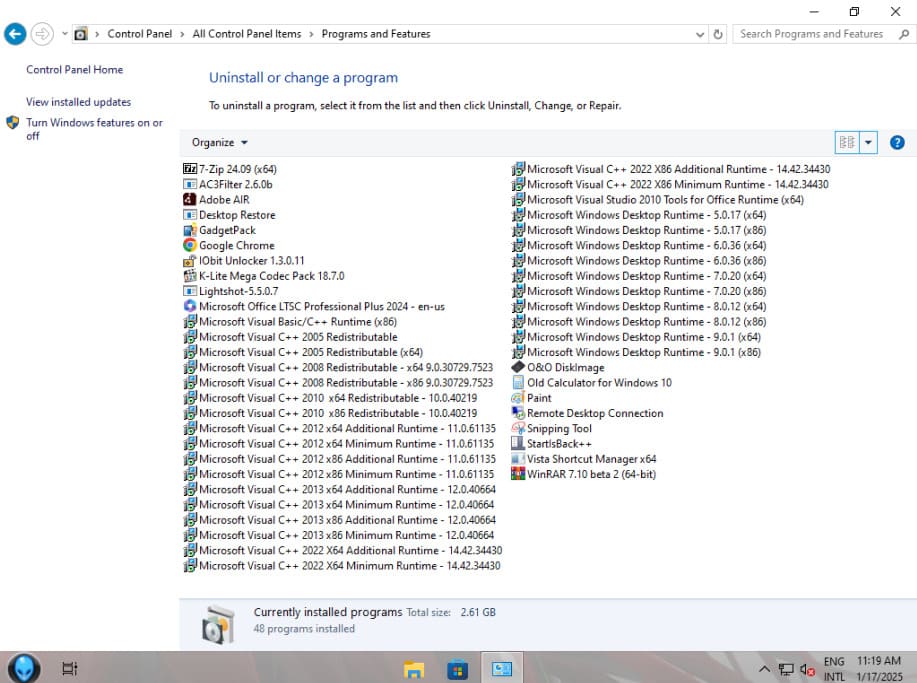Open File Explorer from the taskbar
Viewport: 917px width, 683px height.
pos(414,668)
